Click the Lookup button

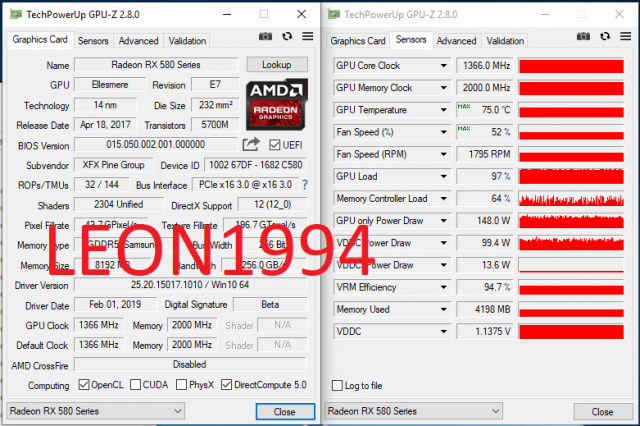tap(277, 65)
